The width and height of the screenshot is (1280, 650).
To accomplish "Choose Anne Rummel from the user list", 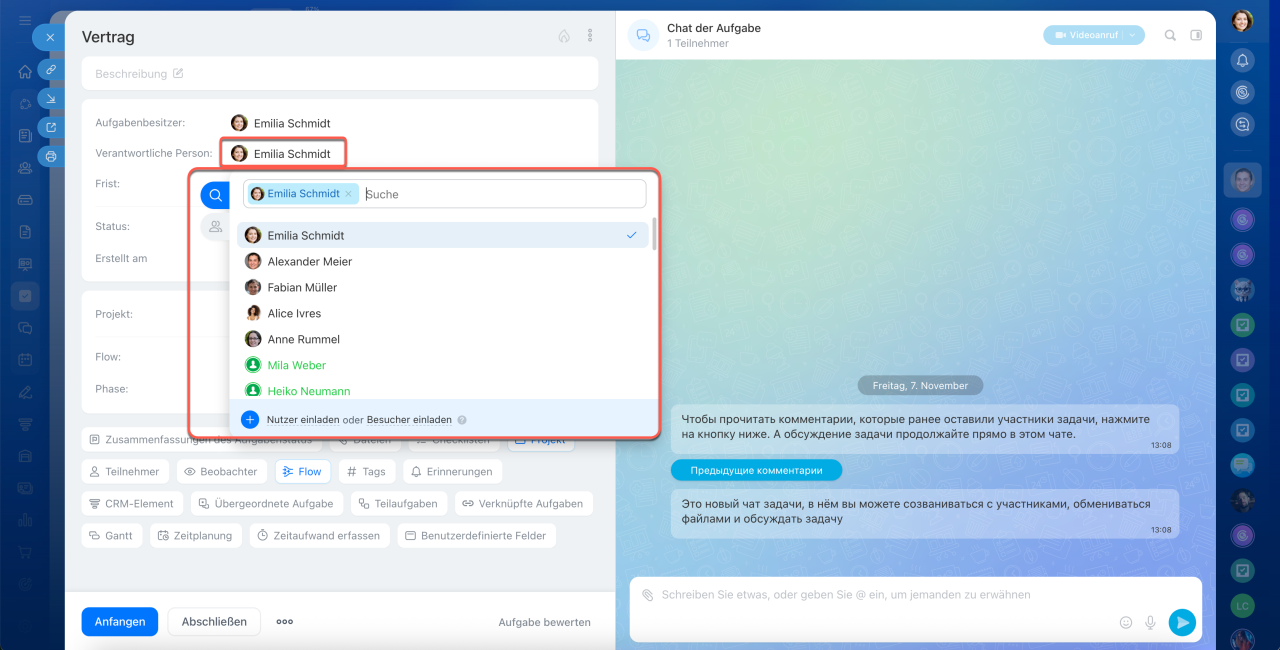I will (x=443, y=339).
